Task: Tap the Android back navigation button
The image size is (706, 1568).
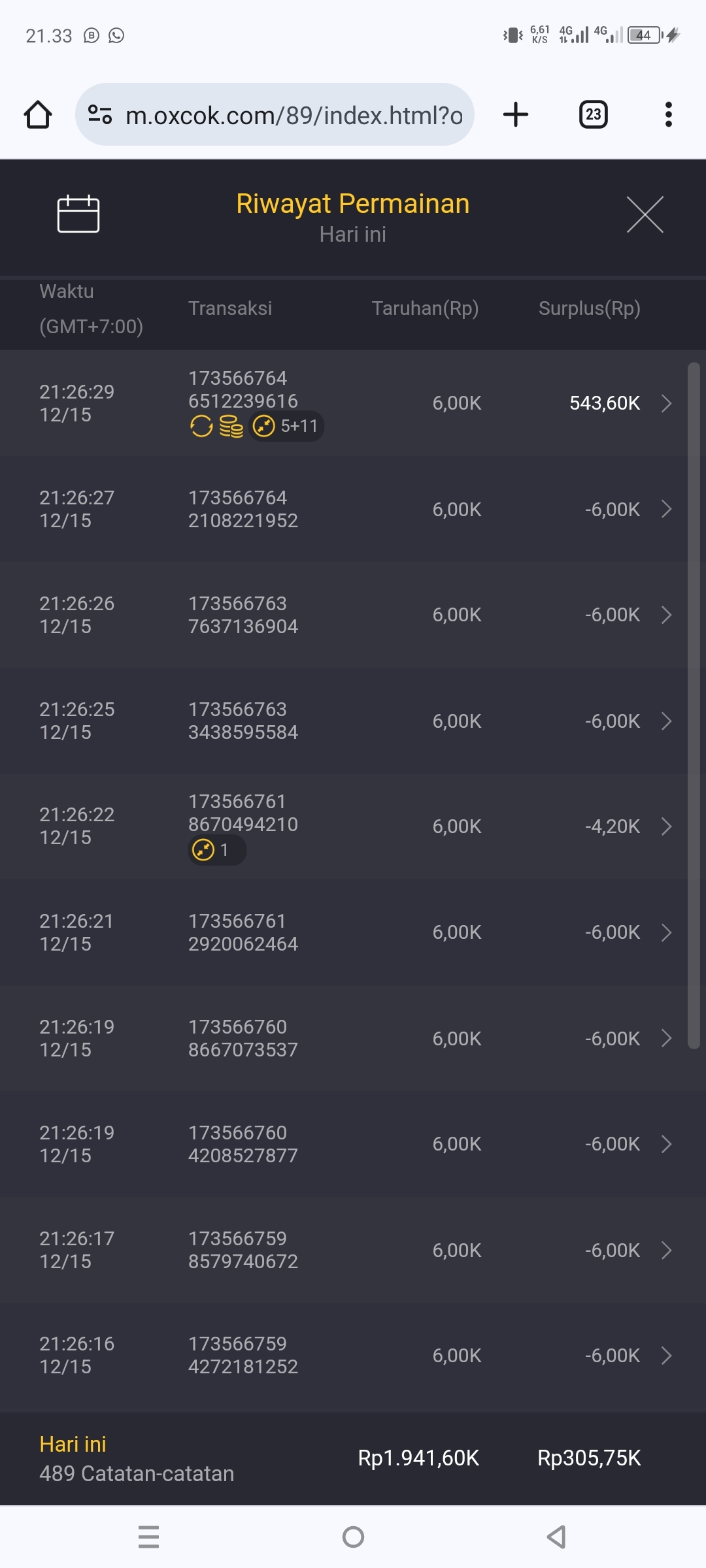Action: click(556, 1537)
